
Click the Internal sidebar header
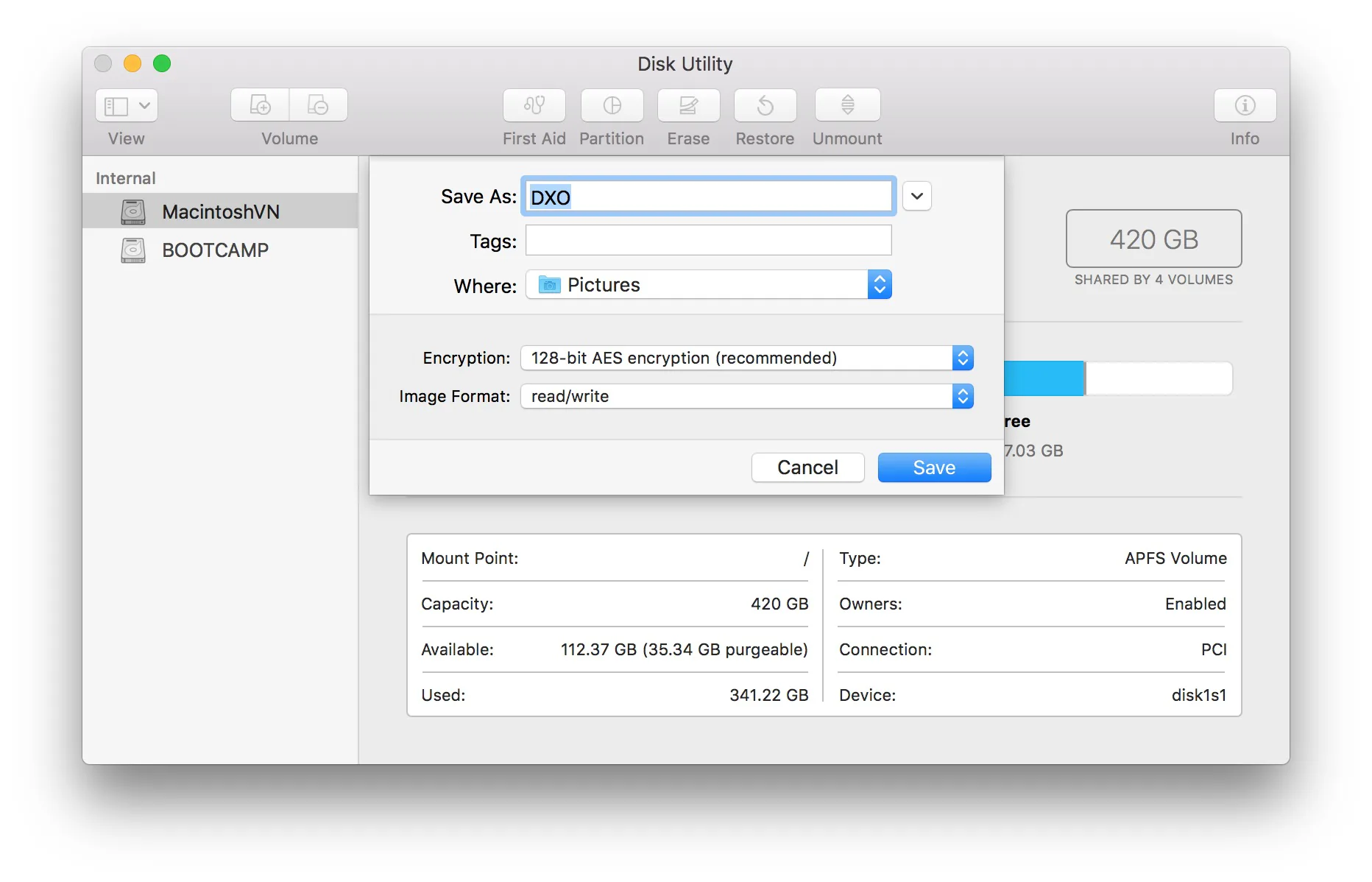click(126, 178)
